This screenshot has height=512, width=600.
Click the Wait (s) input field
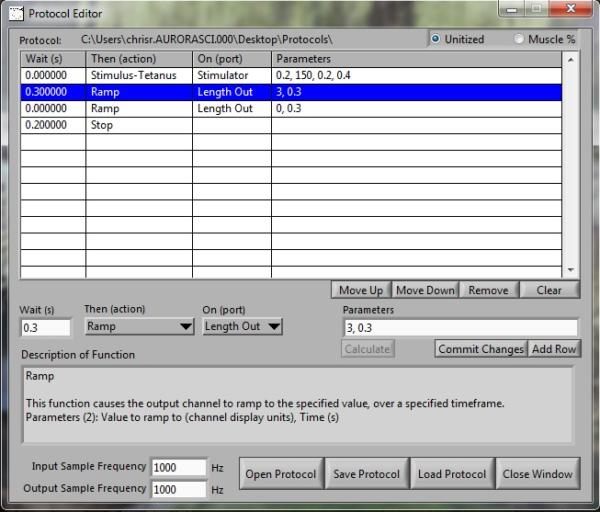(x=46, y=328)
